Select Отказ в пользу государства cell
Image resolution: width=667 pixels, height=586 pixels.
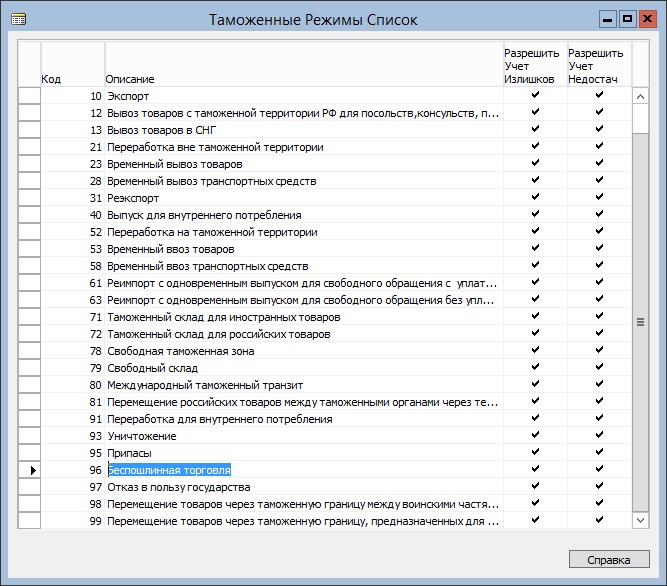(x=304, y=487)
